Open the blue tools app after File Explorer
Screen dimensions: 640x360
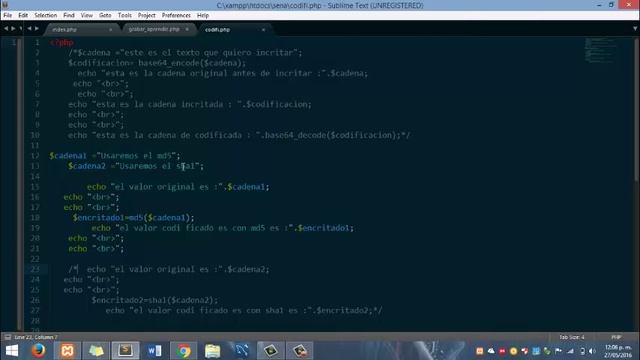(241, 351)
